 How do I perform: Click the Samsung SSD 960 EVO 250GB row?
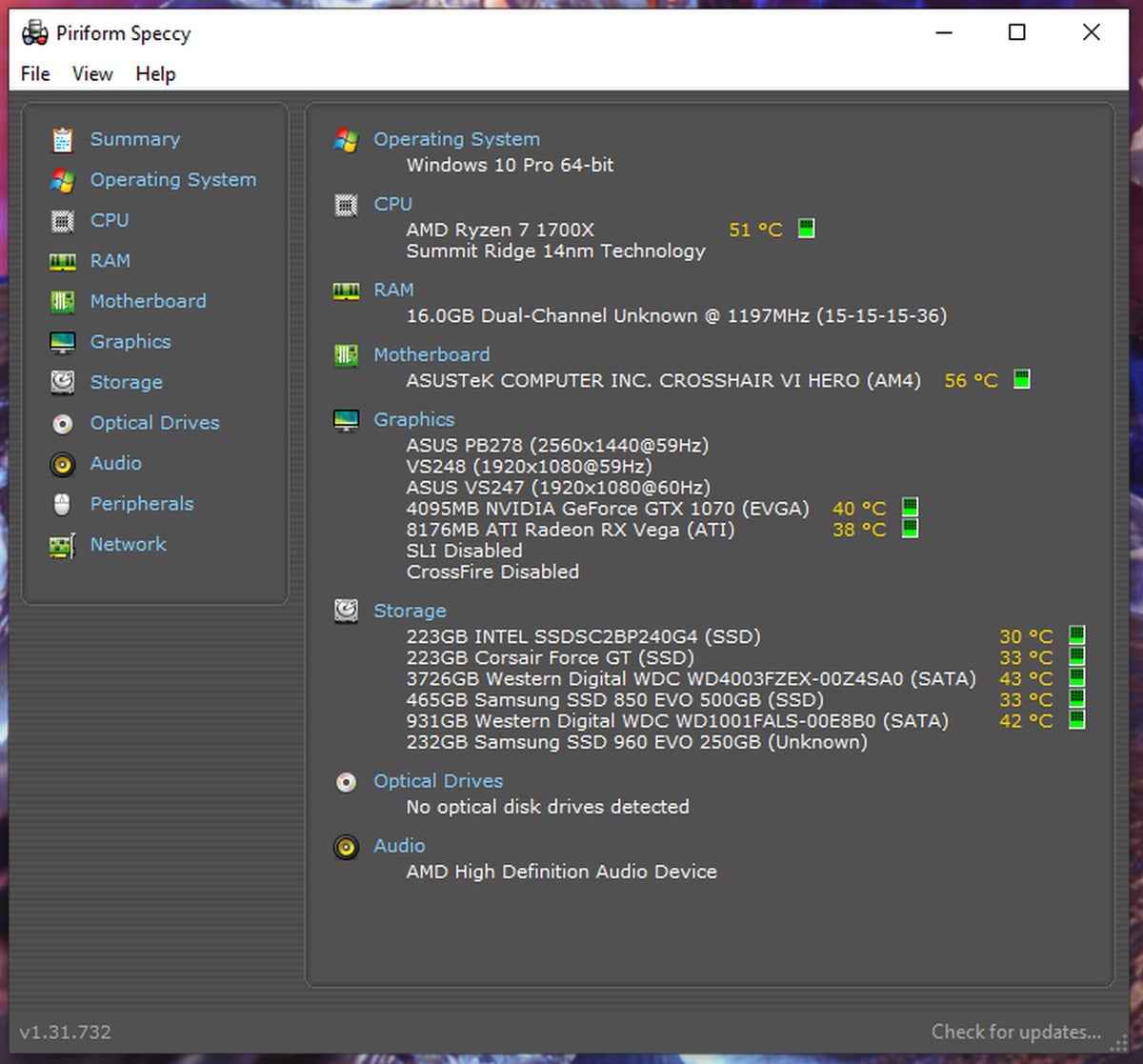point(636,742)
